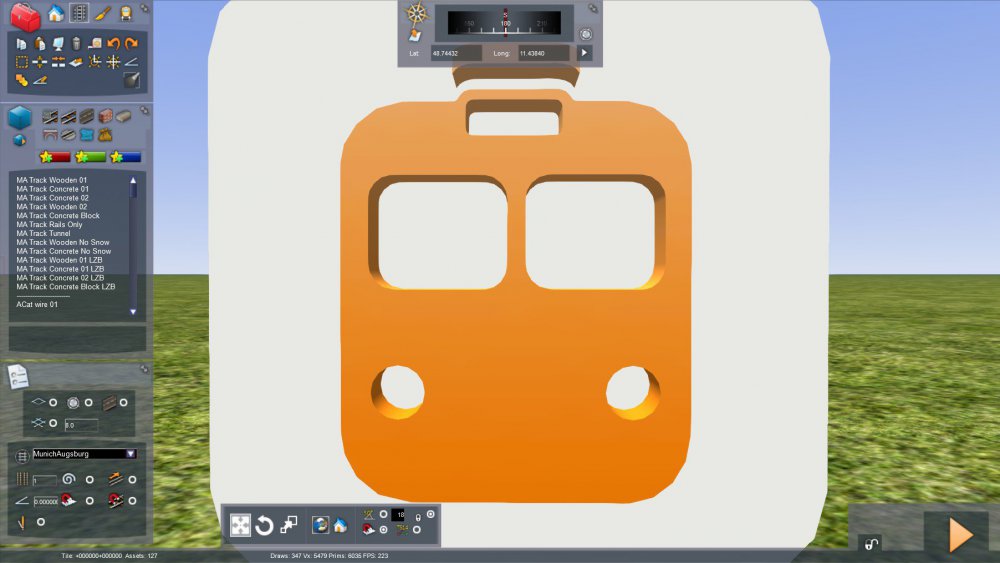Switch to the paintbrush tool tab
The image size is (1000, 563).
click(103, 14)
